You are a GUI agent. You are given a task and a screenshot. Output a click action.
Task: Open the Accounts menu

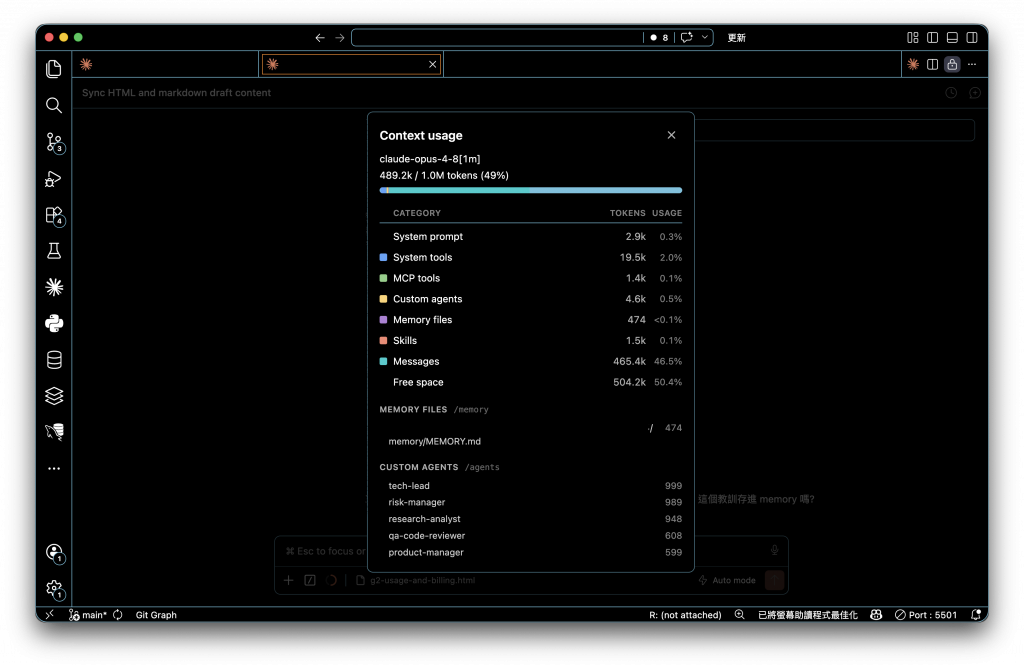[54, 553]
